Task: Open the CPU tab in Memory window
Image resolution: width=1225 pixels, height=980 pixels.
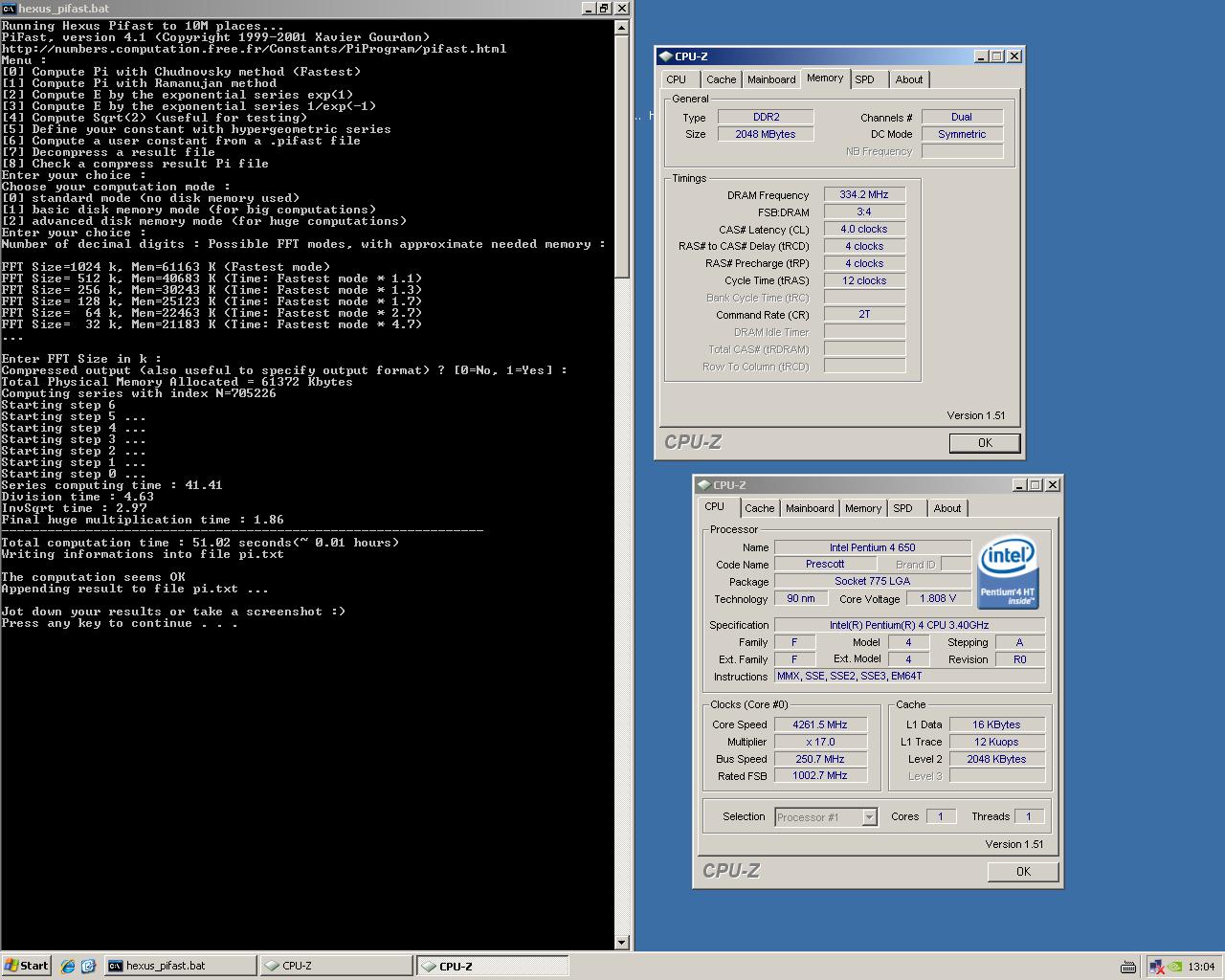Action: click(x=677, y=79)
